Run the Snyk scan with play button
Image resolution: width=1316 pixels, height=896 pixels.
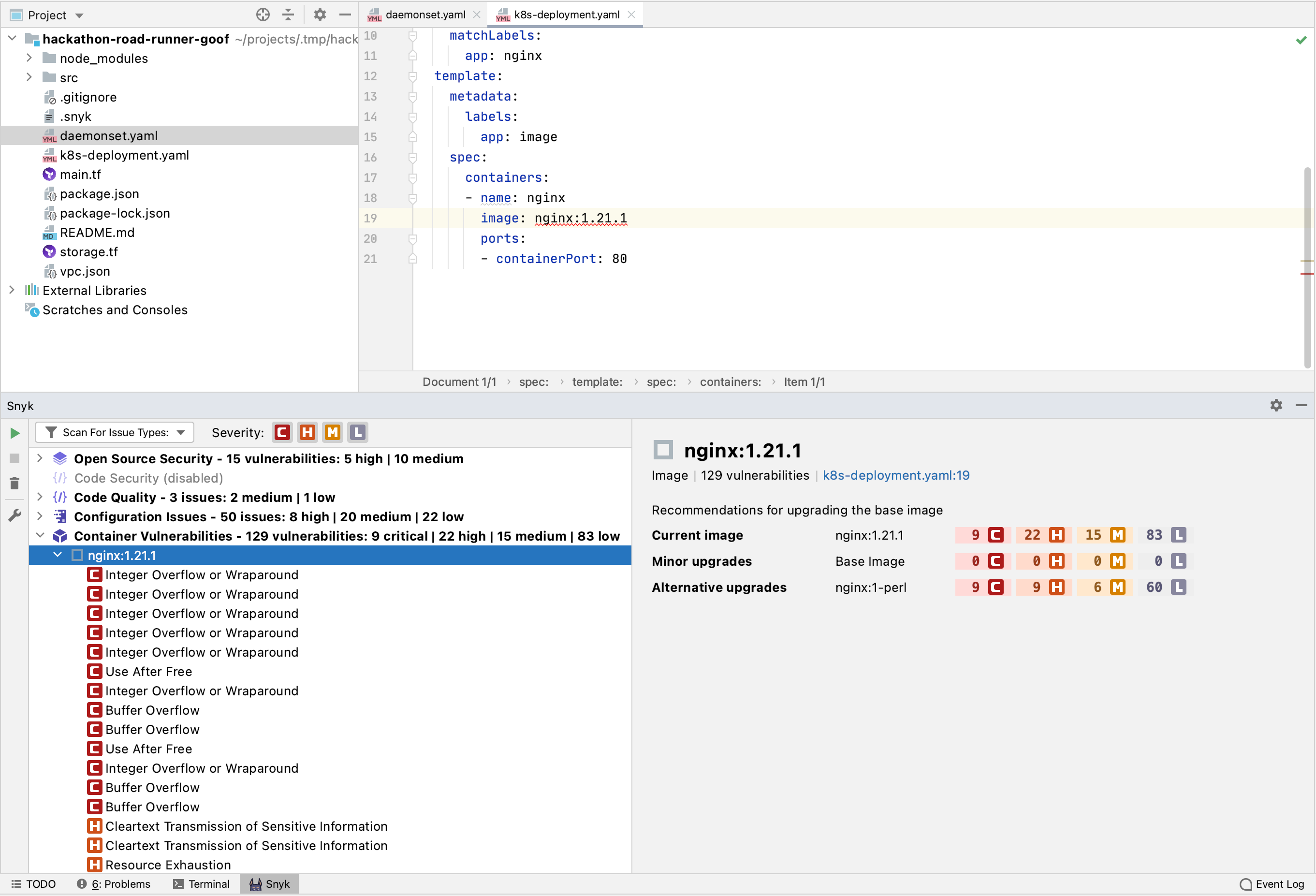pos(15,433)
